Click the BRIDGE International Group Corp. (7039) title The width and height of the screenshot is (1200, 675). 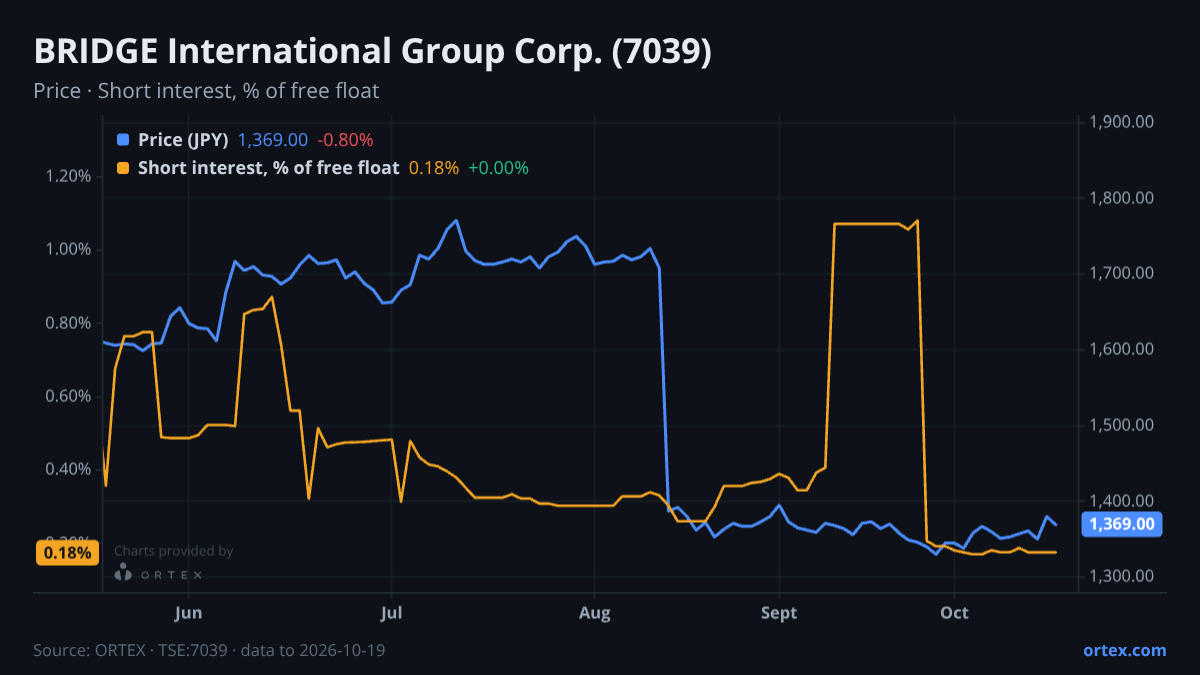click(372, 52)
